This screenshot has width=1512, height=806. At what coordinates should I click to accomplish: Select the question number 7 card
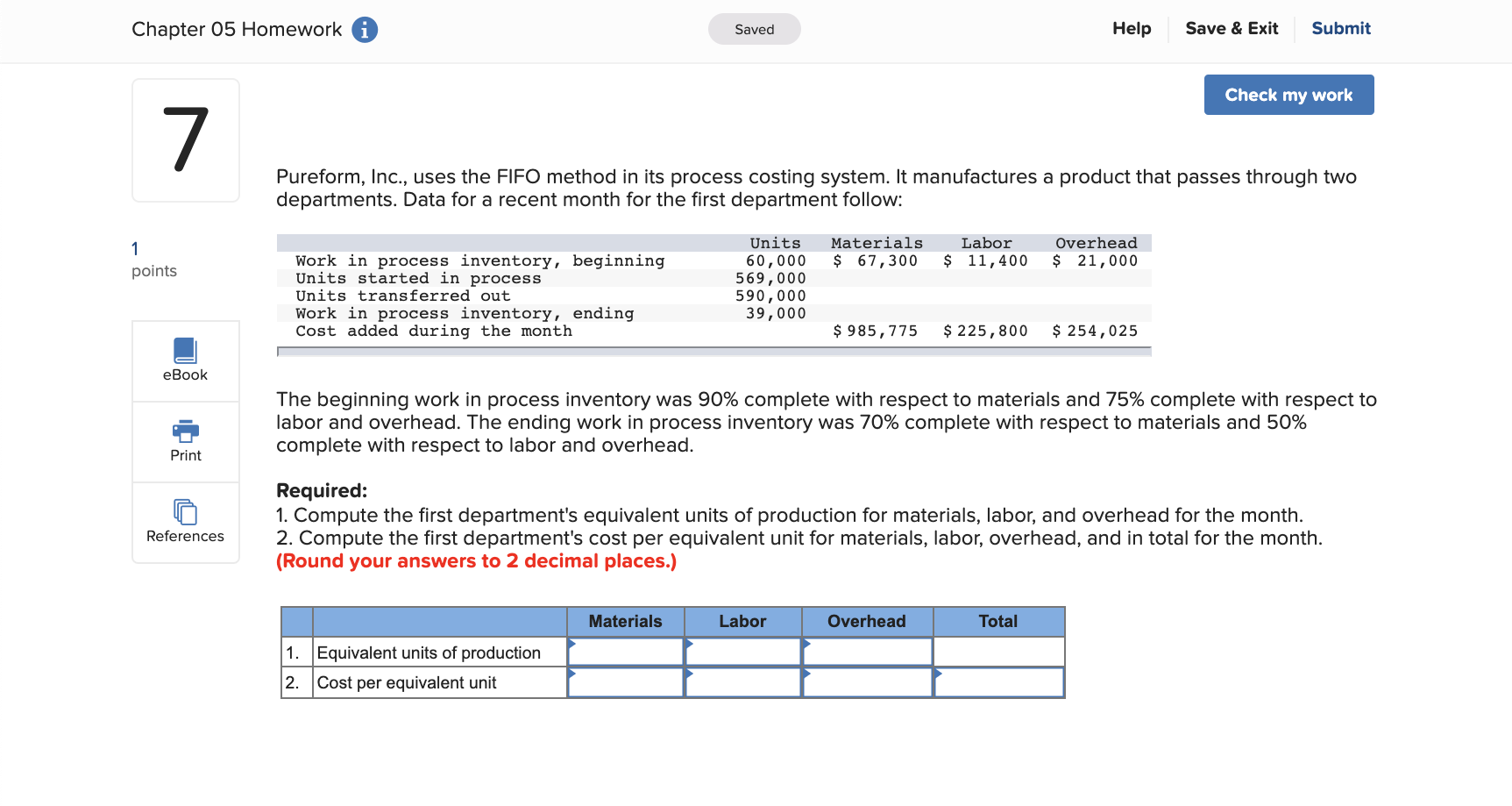(x=185, y=139)
